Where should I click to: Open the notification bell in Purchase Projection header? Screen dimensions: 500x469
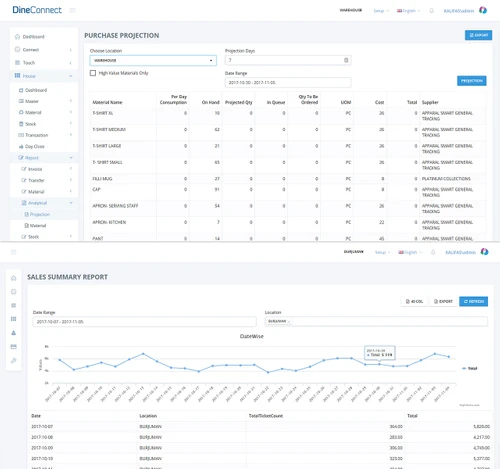(431, 11)
